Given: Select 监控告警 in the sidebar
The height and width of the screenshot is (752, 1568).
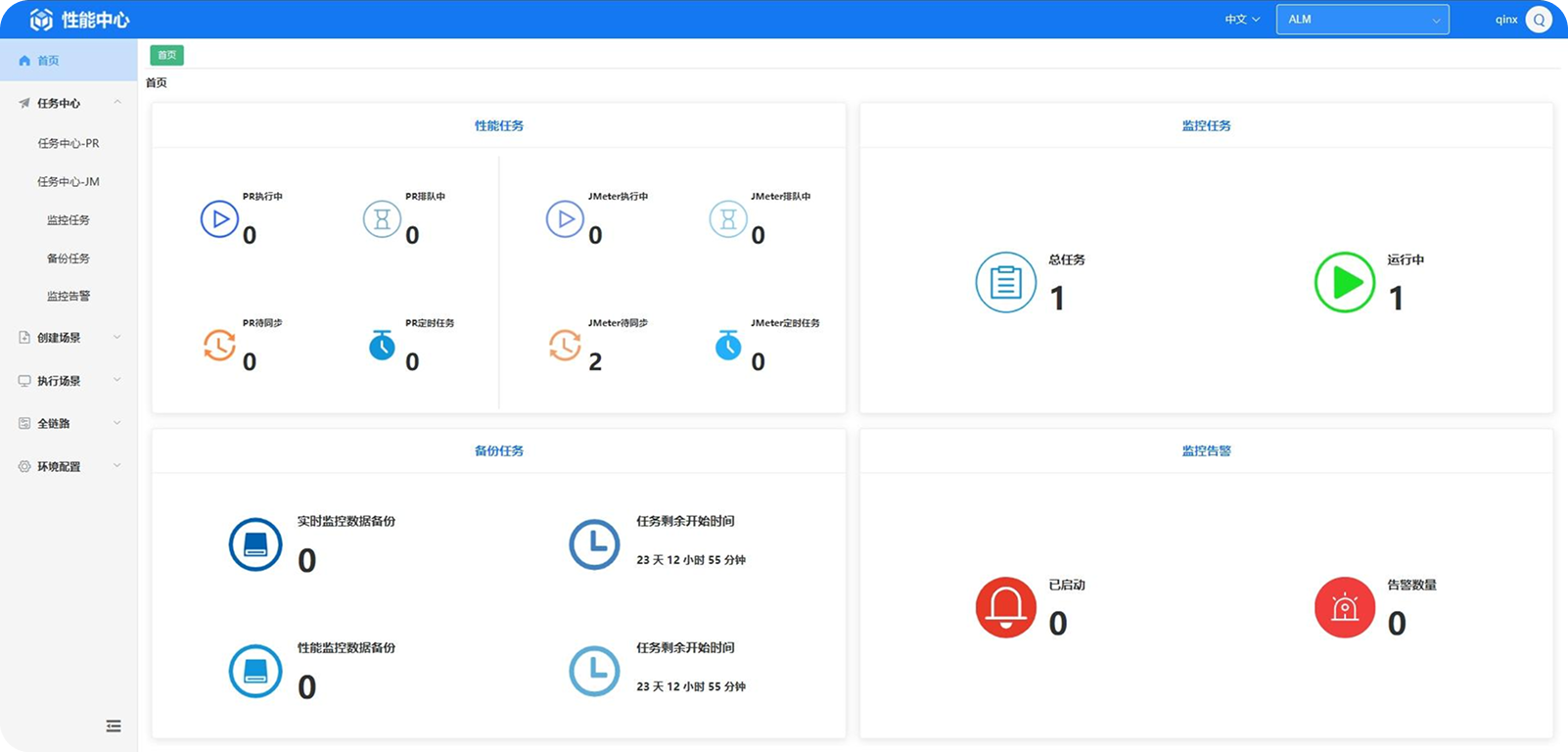Looking at the screenshot, I should click(69, 296).
